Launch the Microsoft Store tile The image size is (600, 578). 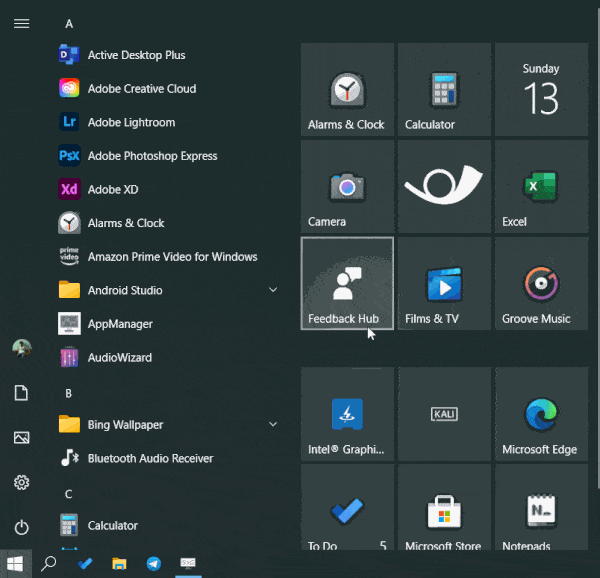click(x=444, y=508)
